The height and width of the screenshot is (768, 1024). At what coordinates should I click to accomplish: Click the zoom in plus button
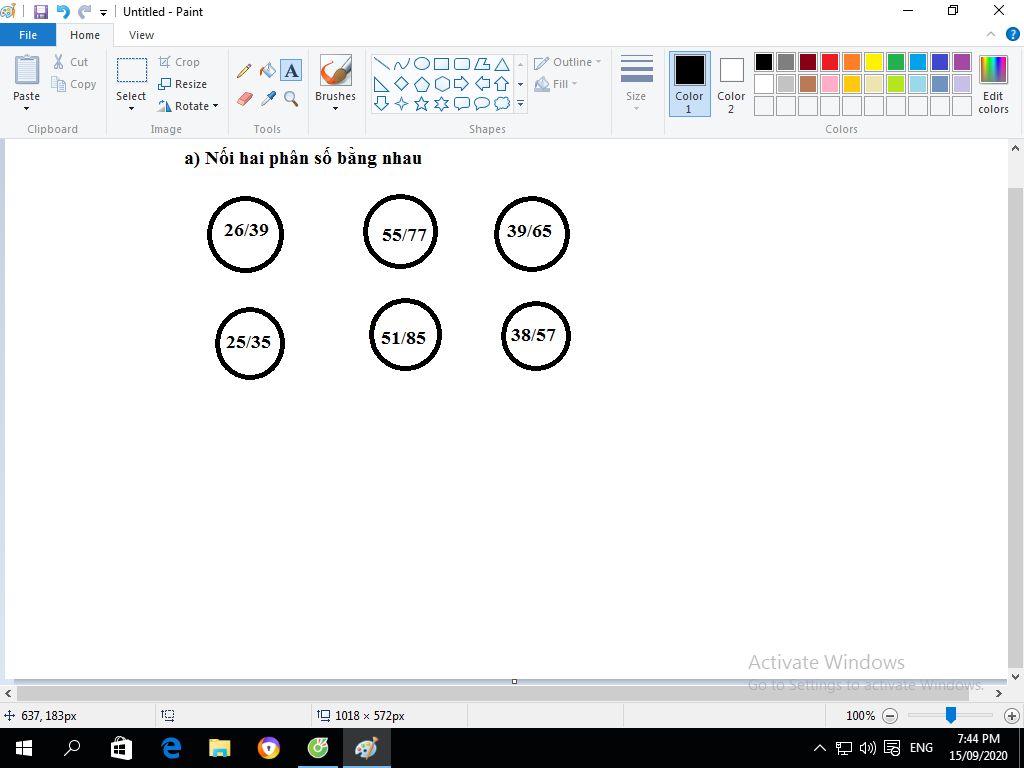pos(1012,716)
